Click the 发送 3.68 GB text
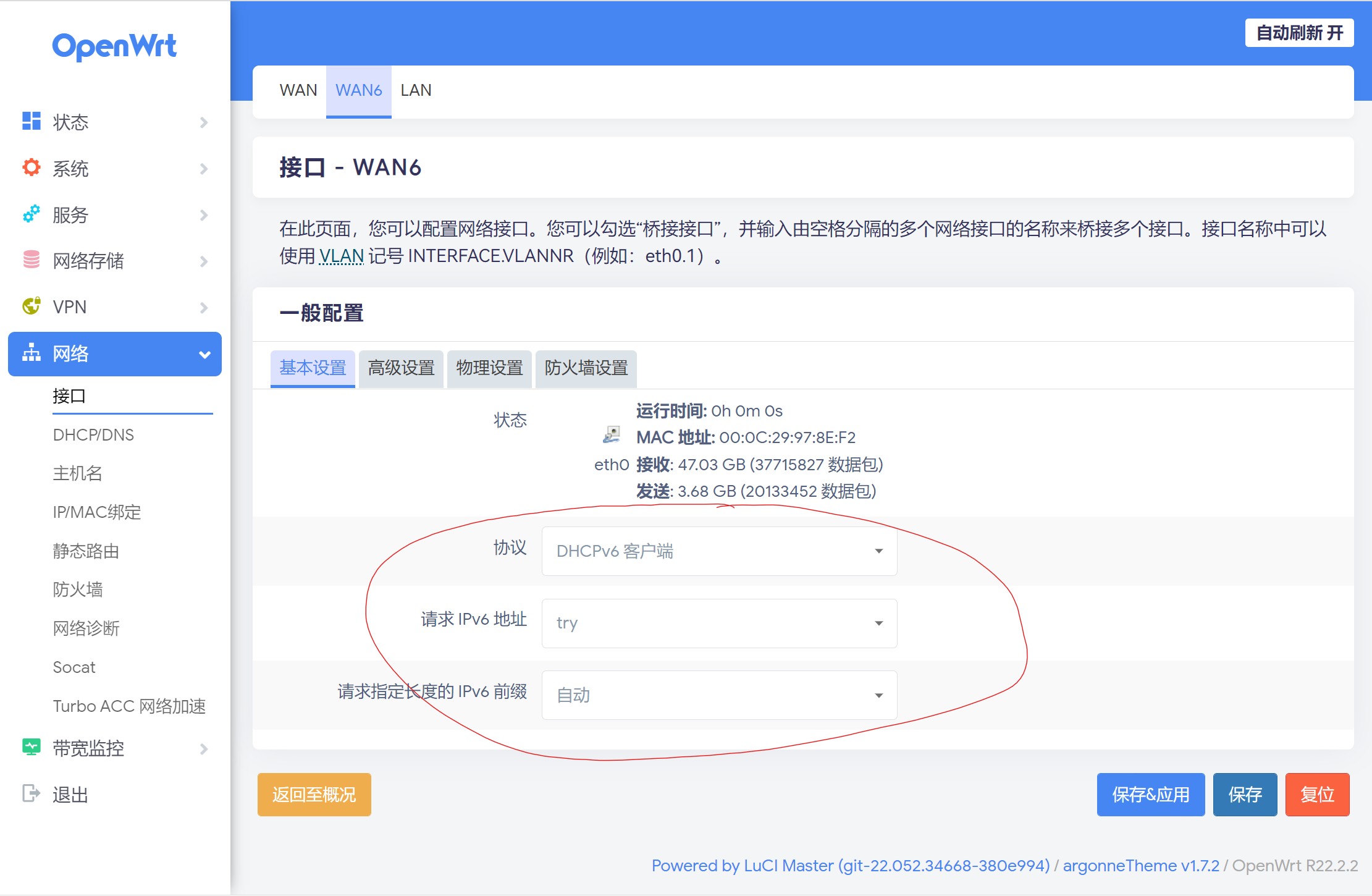 (x=756, y=491)
